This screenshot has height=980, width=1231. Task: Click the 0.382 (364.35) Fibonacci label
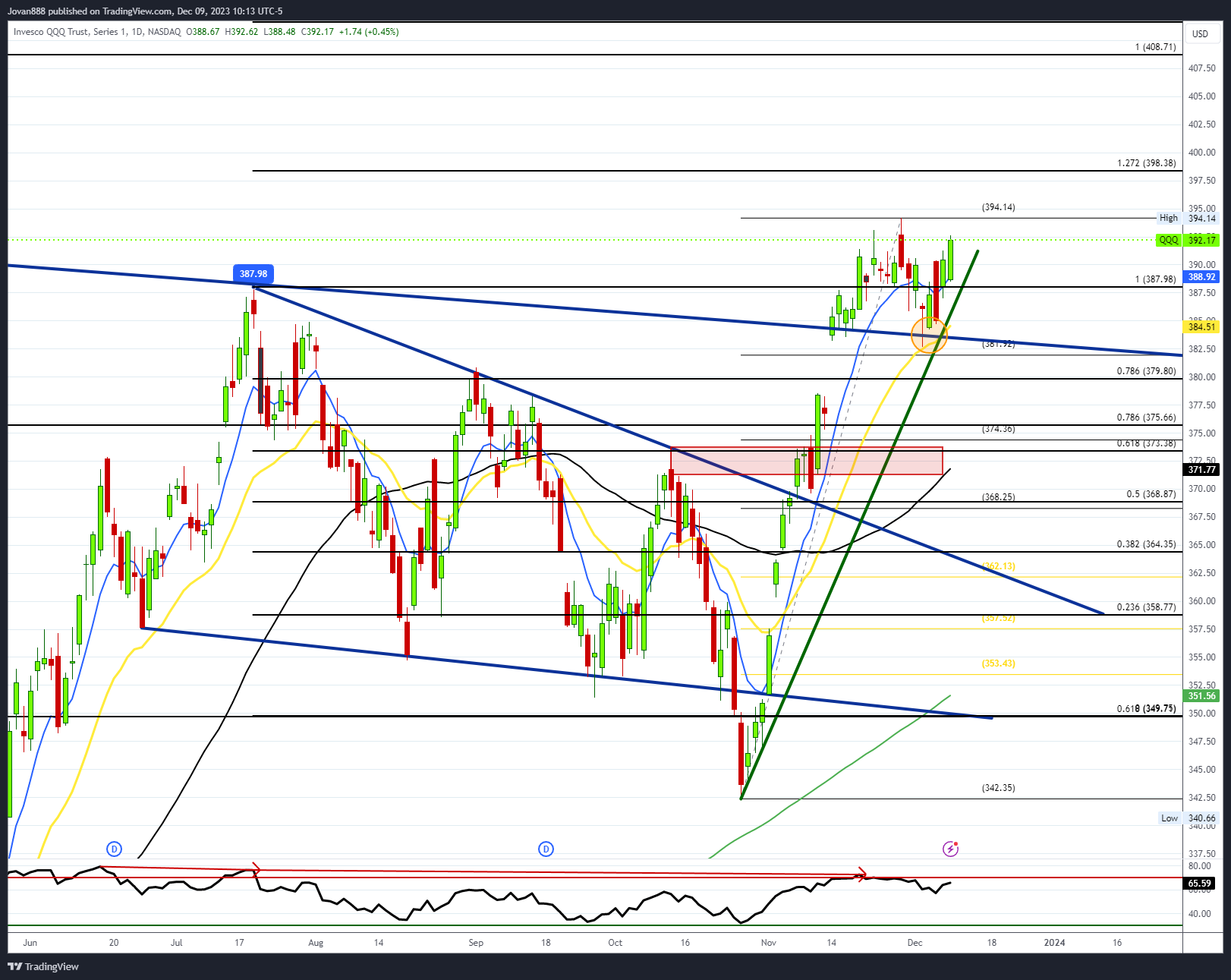[1146, 544]
